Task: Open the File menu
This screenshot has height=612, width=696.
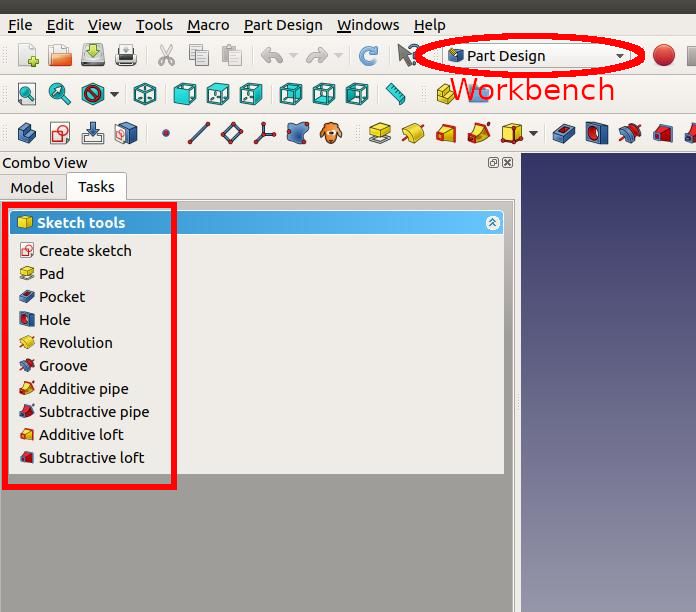Action: point(20,25)
